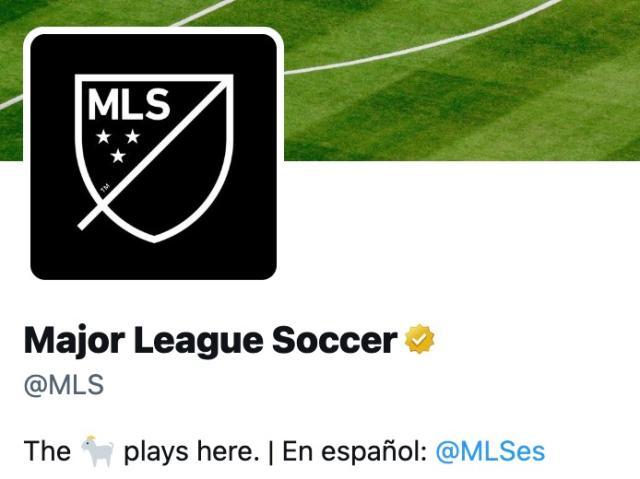Click the tiny TM mark on crest
The image size is (640, 479).
105,188
